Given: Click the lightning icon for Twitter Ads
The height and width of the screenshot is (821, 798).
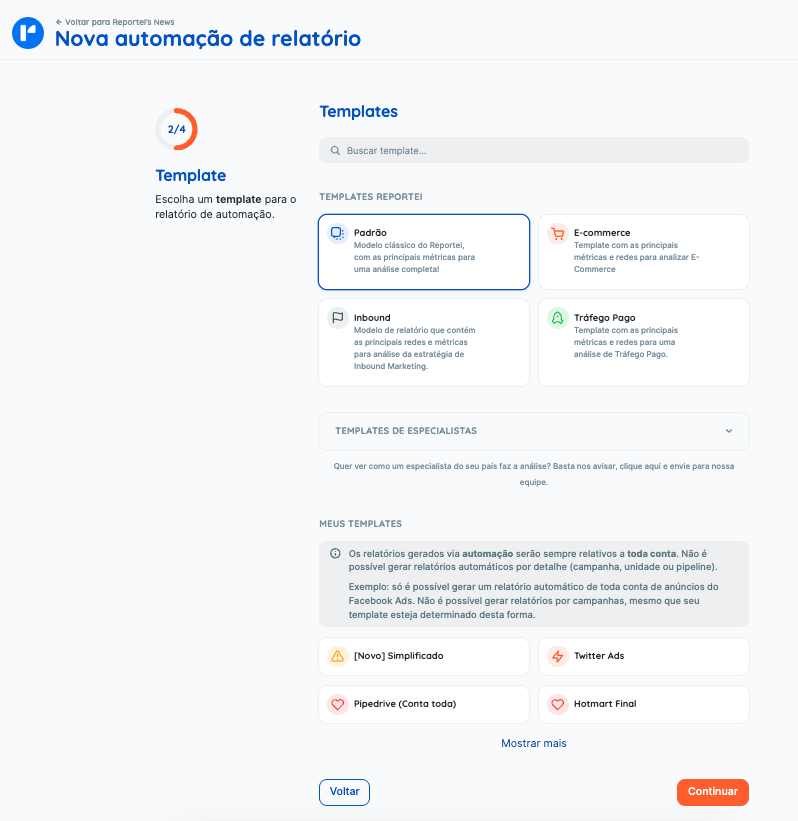Looking at the screenshot, I should tap(558, 656).
